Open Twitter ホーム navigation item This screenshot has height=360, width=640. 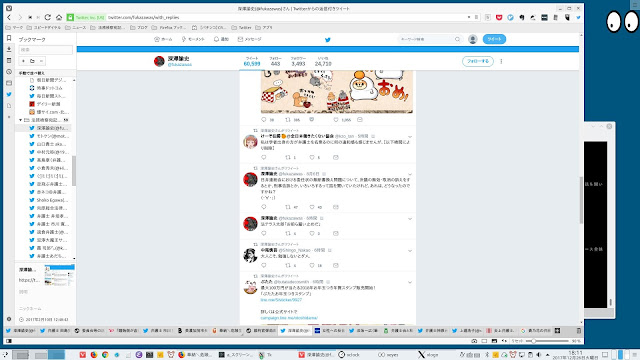[x=163, y=39]
